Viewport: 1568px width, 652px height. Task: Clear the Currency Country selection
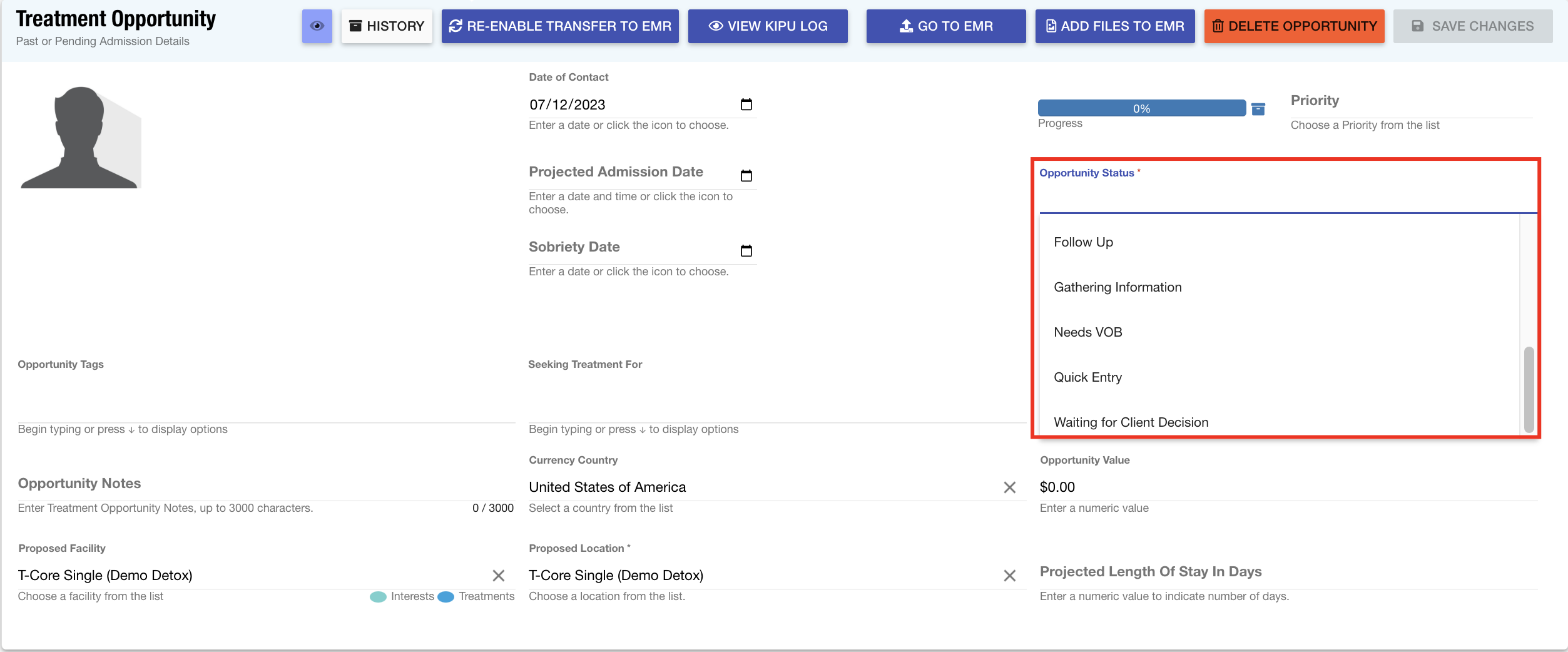[x=1009, y=487]
